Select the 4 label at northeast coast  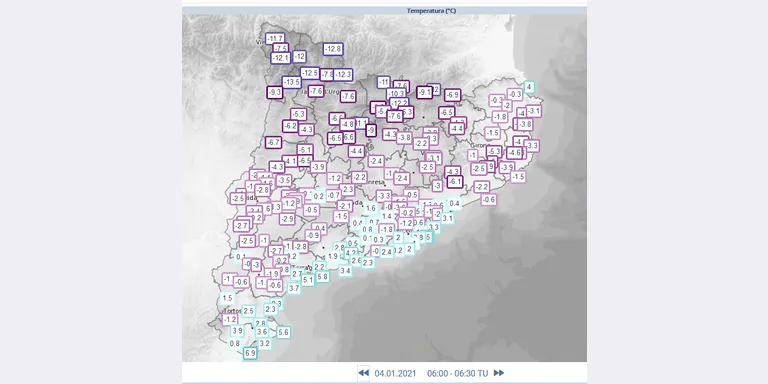(x=528, y=87)
